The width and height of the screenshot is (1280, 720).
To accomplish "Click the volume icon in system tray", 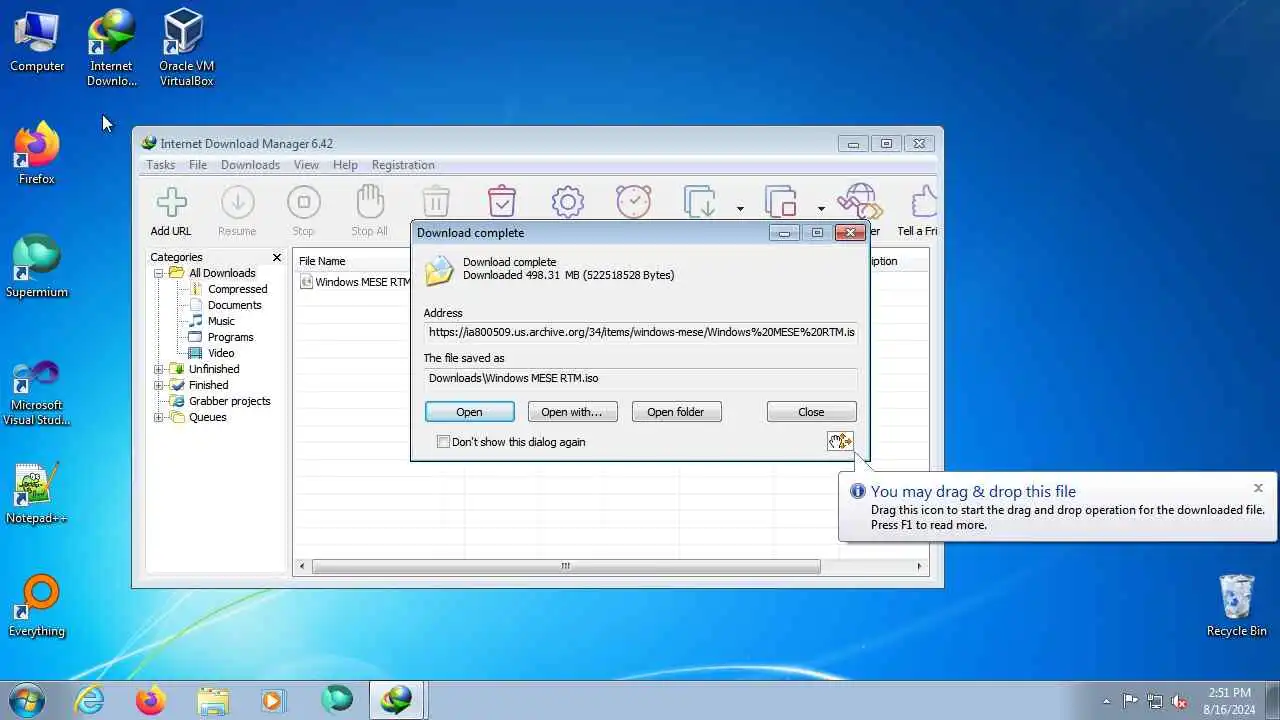I will [1180, 701].
